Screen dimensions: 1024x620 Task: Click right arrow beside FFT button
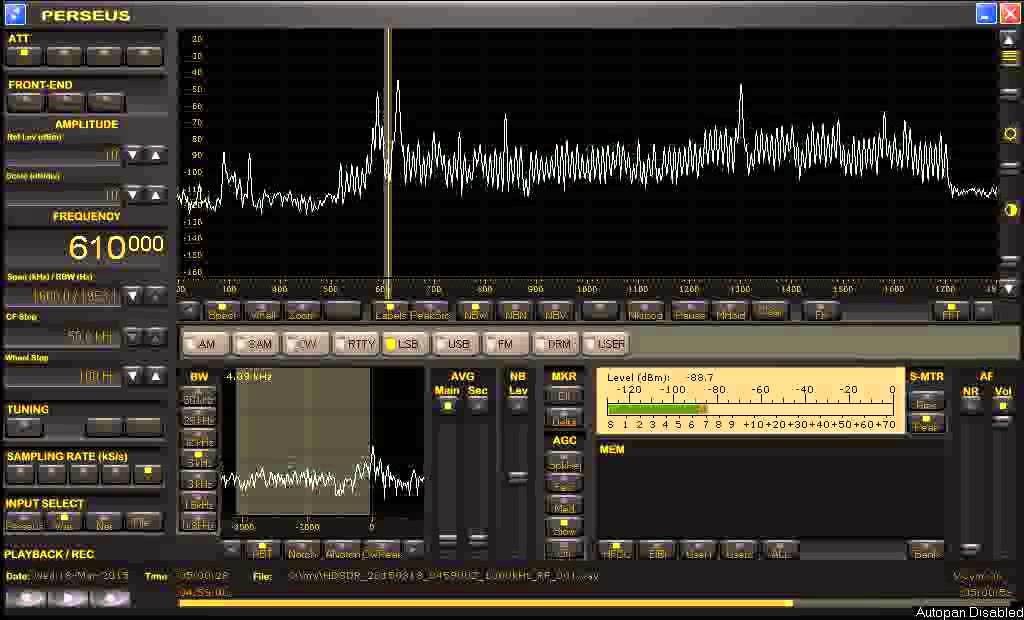tap(984, 311)
